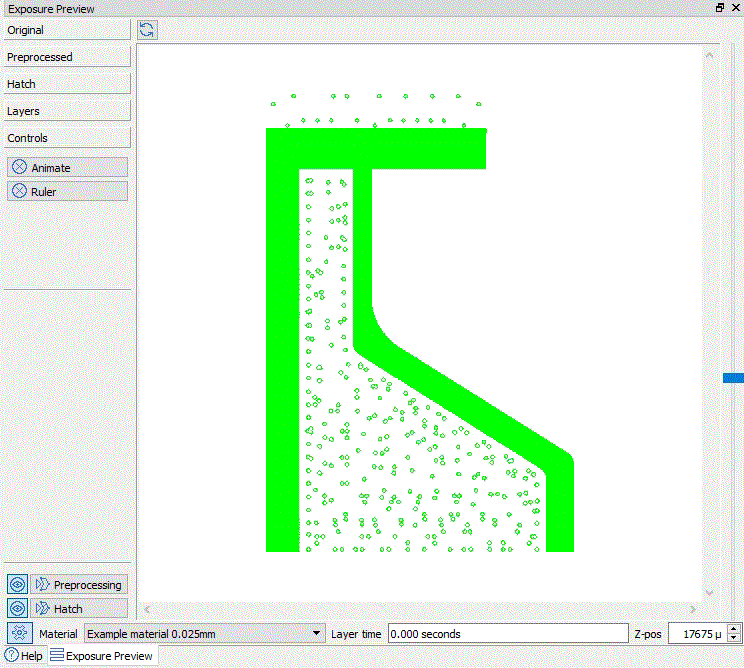Toggle Preprocessing visibility eye icon
Screen dimensions: 744x668
tap(18, 584)
